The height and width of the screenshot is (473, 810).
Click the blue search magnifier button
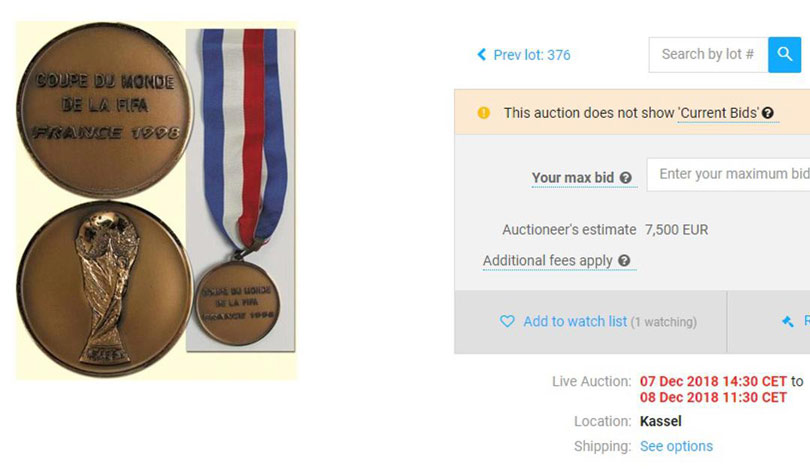click(x=785, y=55)
